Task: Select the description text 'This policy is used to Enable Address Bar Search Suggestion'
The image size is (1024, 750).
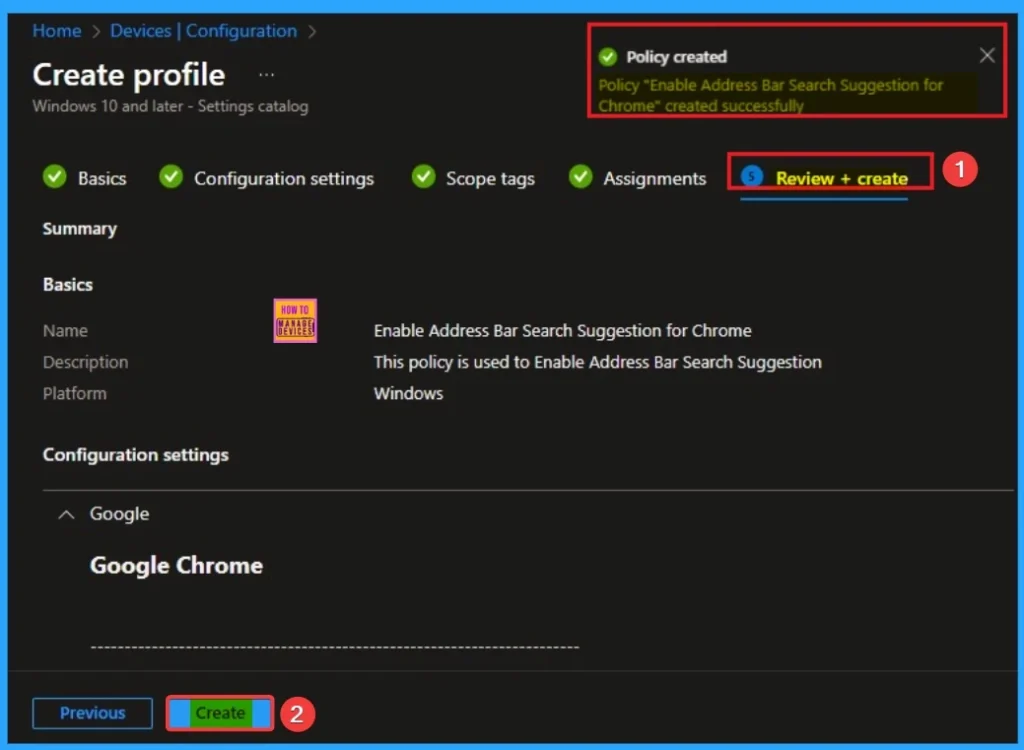Action: (x=598, y=362)
